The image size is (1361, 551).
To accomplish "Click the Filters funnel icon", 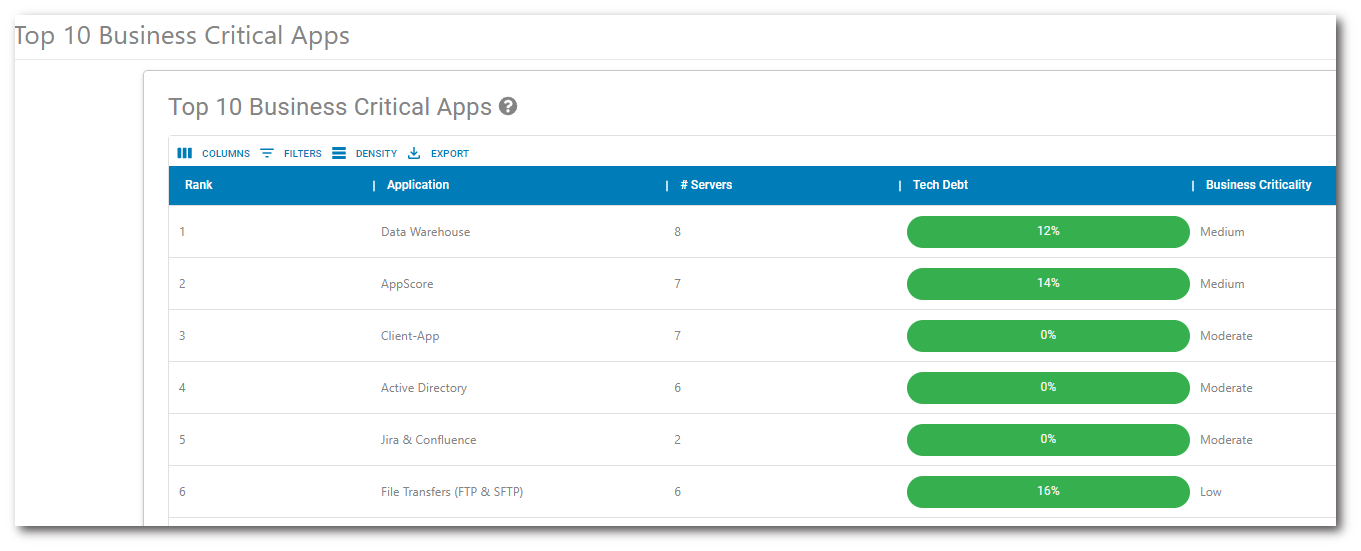I will pyautogui.click(x=267, y=153).
